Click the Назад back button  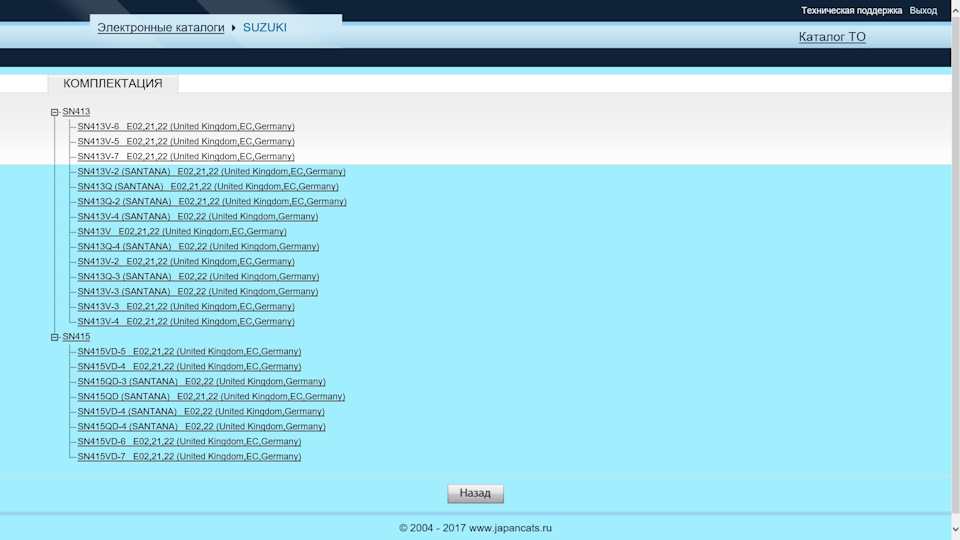click(475, 493)
